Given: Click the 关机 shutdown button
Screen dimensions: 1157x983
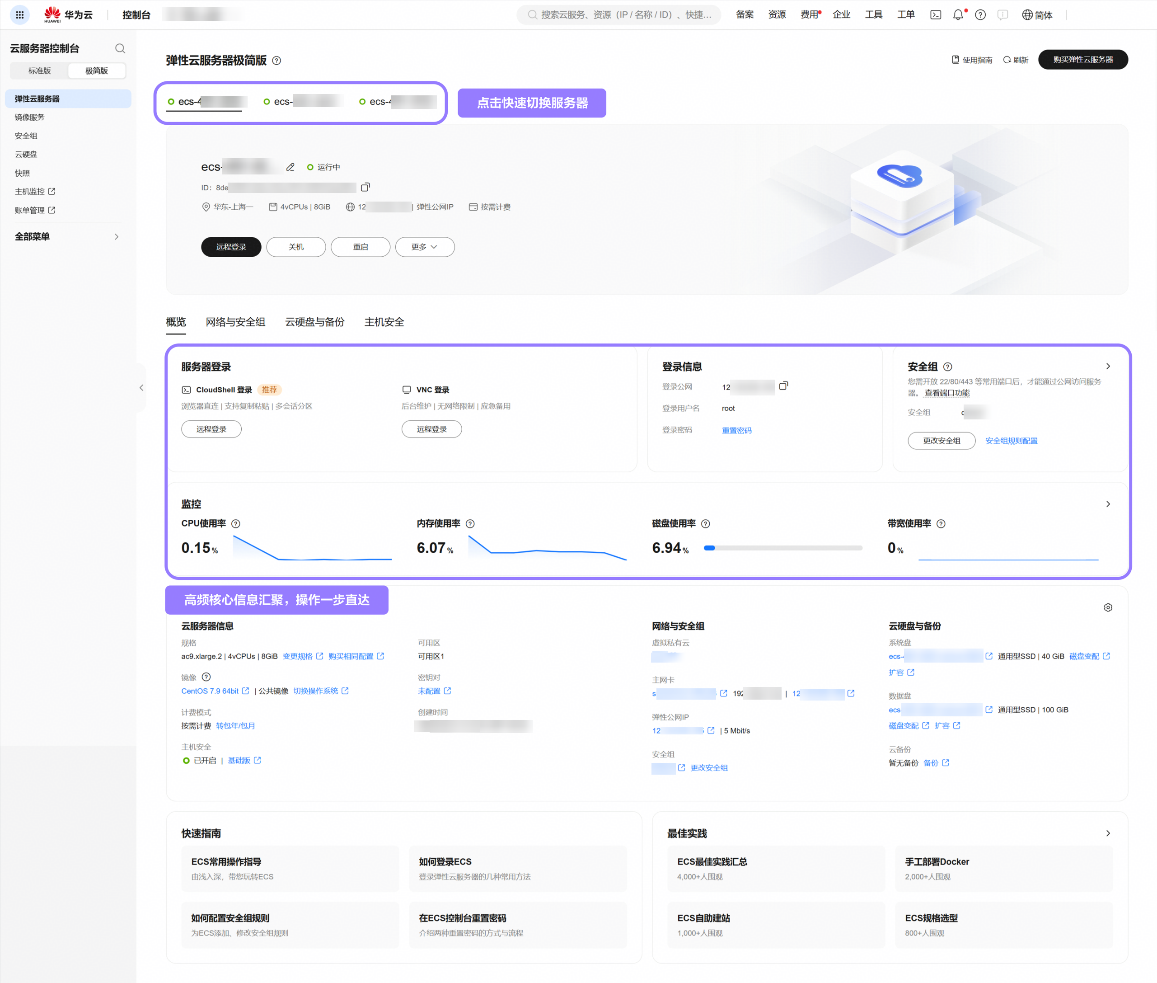Looking at the screenshot, I should (296, 247).
